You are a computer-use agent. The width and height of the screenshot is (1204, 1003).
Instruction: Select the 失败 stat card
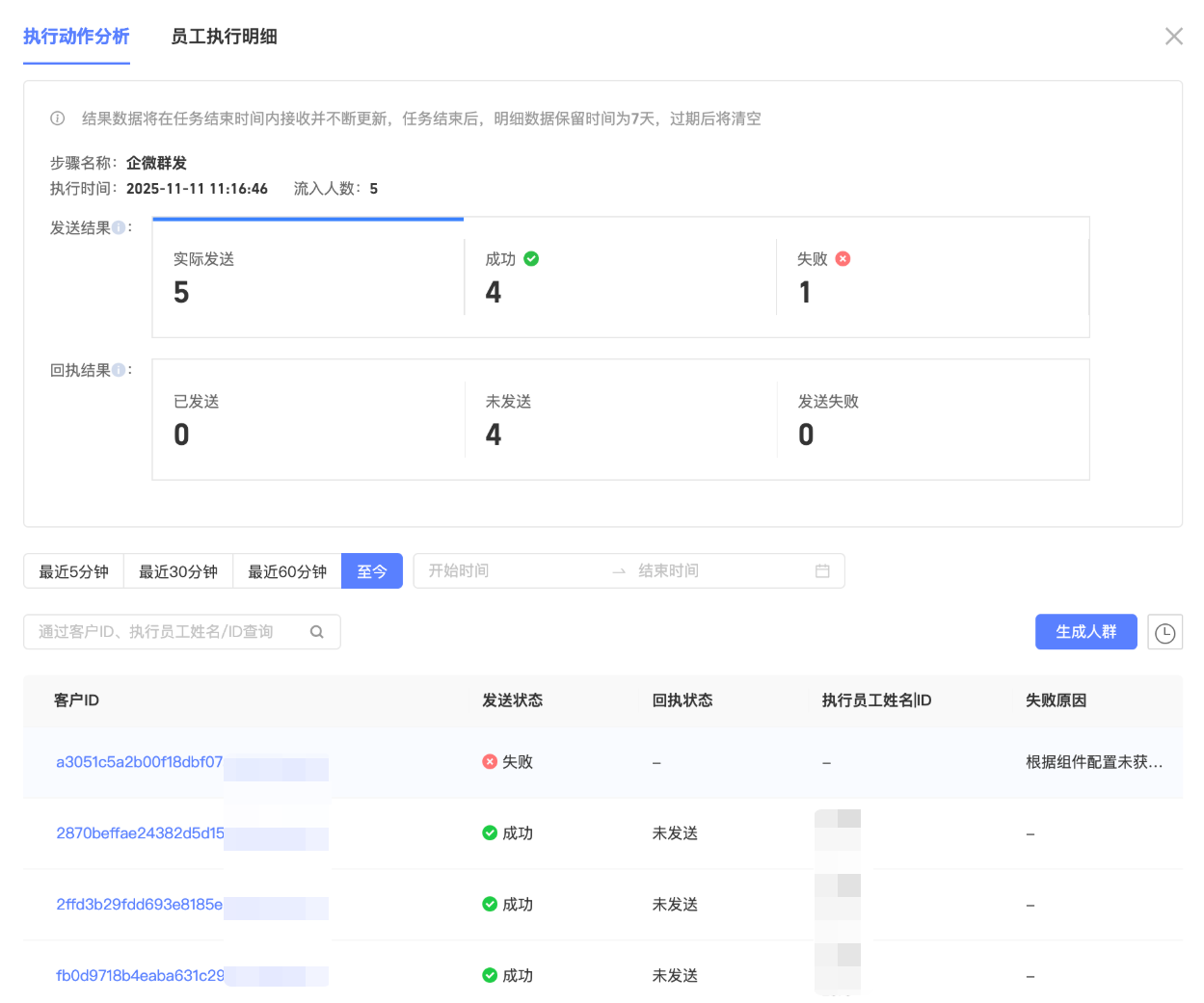[x=932, y=277]
